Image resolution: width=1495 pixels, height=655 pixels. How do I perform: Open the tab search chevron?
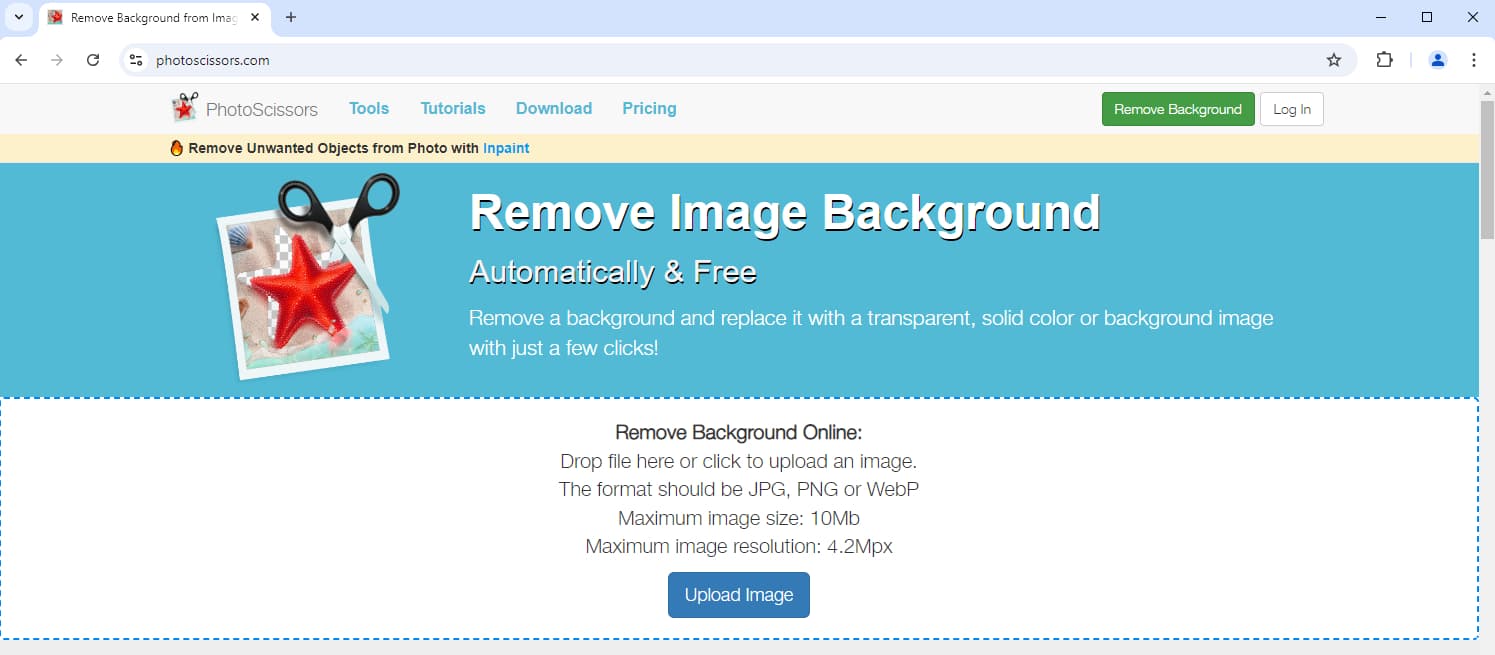pyautogui.click(x=18, y=17)
